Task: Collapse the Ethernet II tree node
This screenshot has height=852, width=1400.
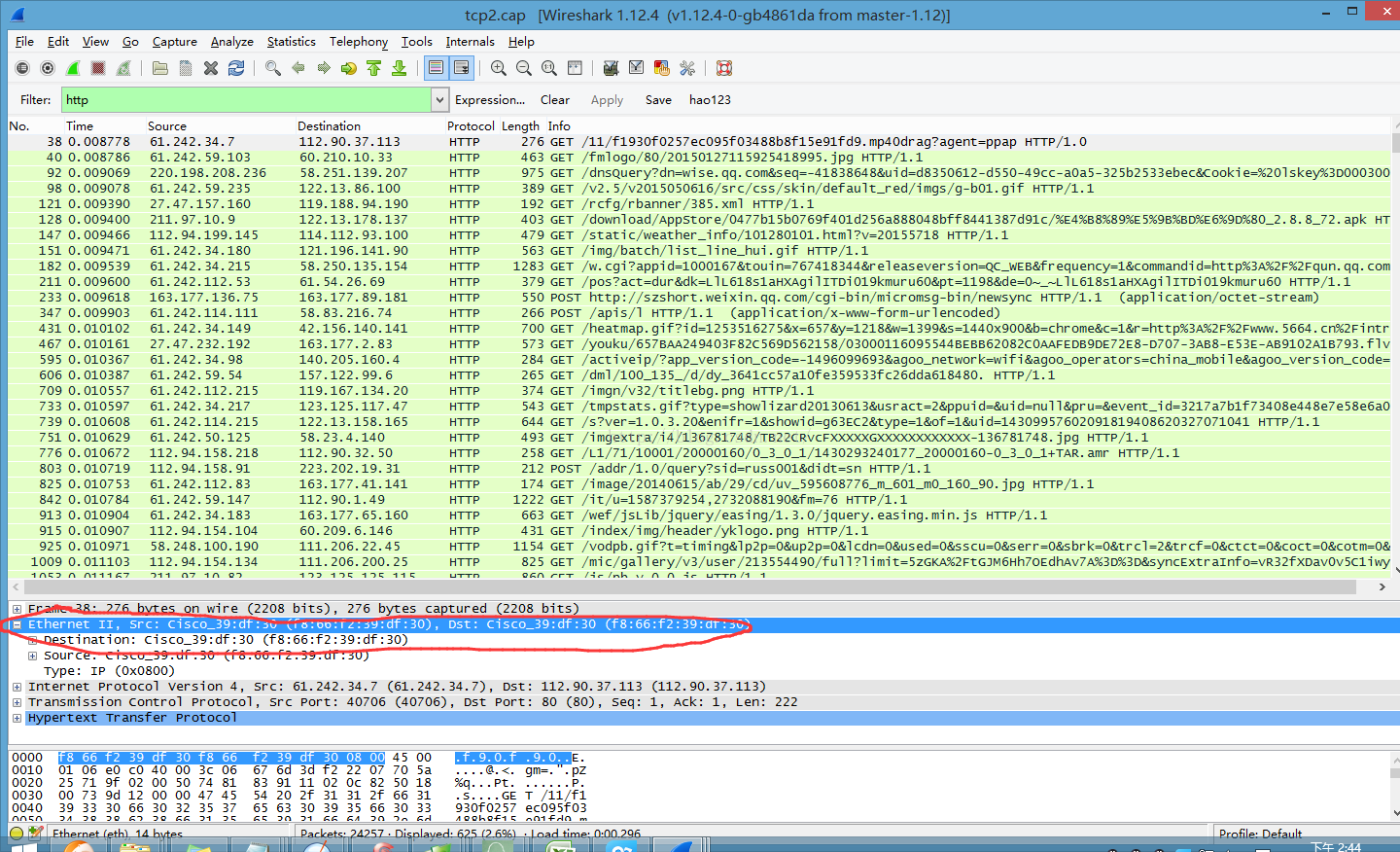Action: click(x=17, y=624)
